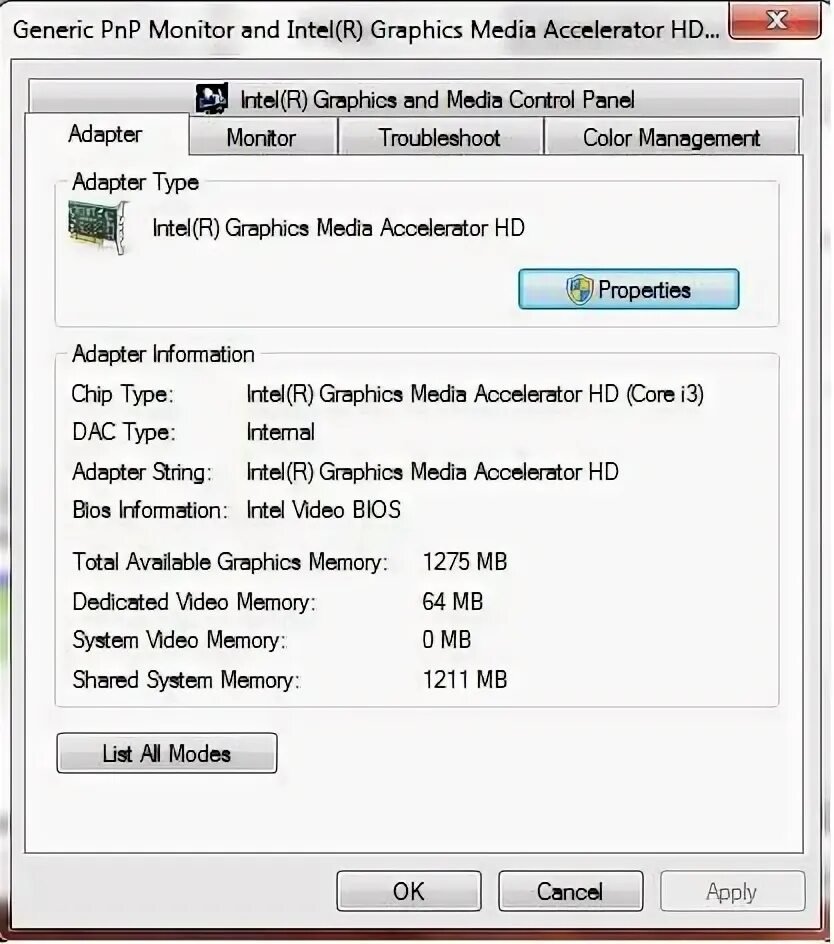Click the 1211 MB shared system memory value
834x944 pixels.
[464, 680]
